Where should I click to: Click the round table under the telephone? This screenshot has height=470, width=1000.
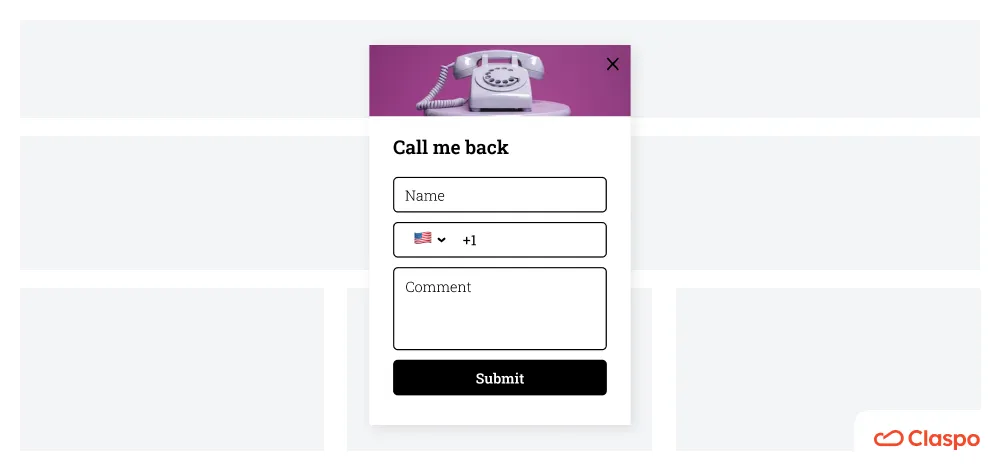[x=498, y=110]
